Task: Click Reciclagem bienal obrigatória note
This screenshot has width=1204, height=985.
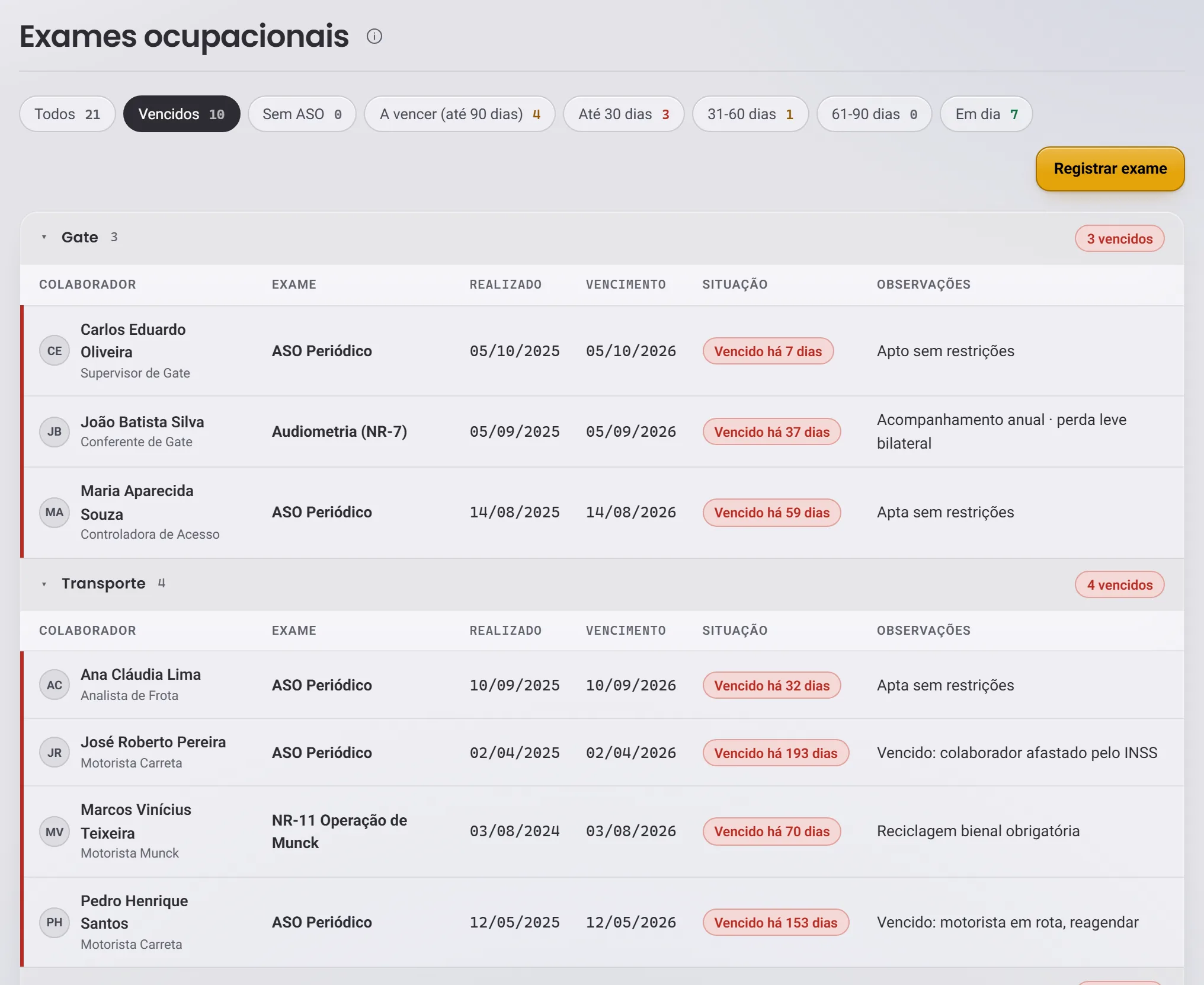Action: pyautogui.click(x=978, y=831)
